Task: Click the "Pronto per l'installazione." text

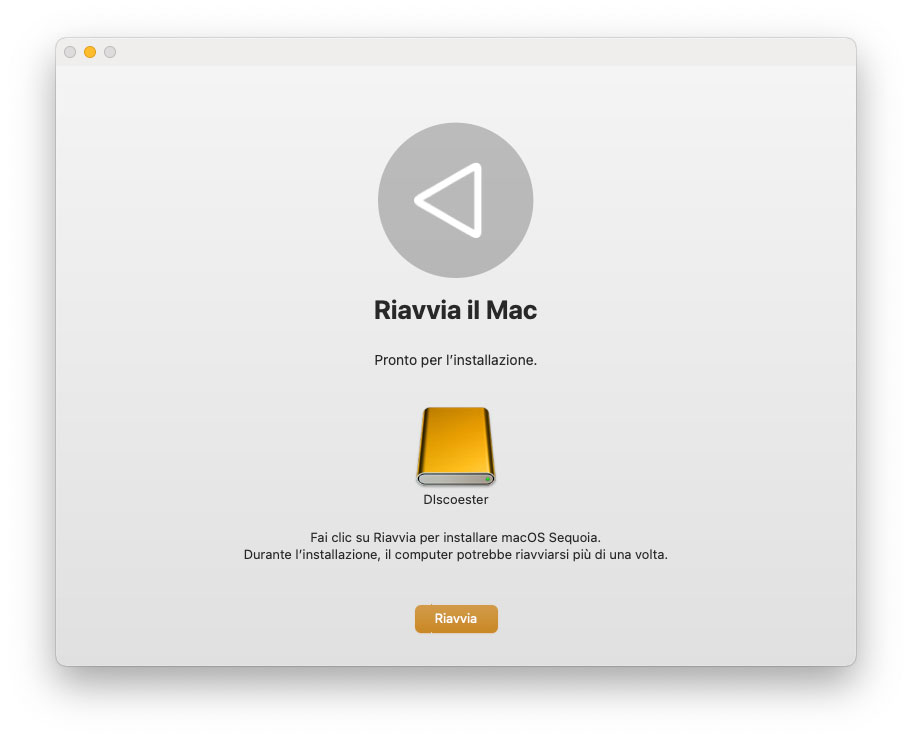Action: click(455, 360)
